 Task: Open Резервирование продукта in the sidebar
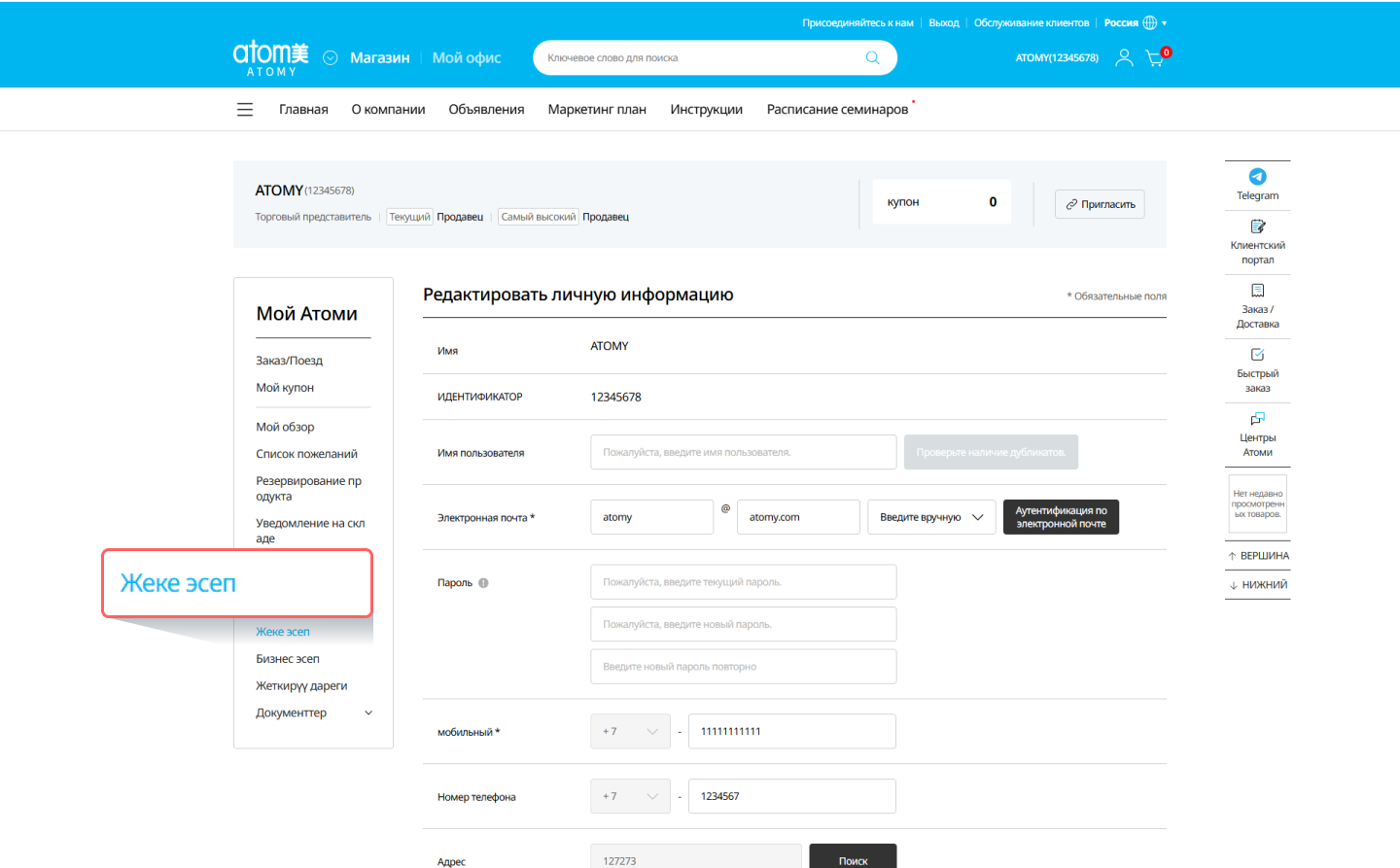click(309, 489)
